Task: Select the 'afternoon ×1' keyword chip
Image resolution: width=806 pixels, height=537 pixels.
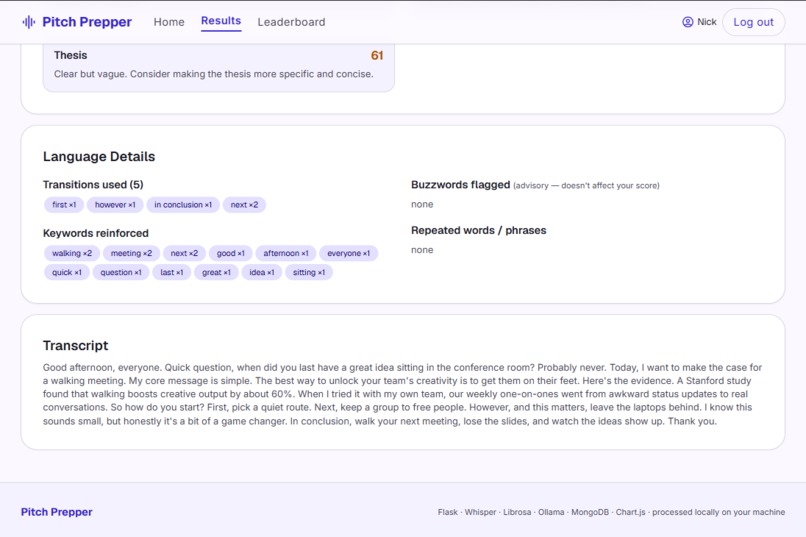Action: pos(286,253)
